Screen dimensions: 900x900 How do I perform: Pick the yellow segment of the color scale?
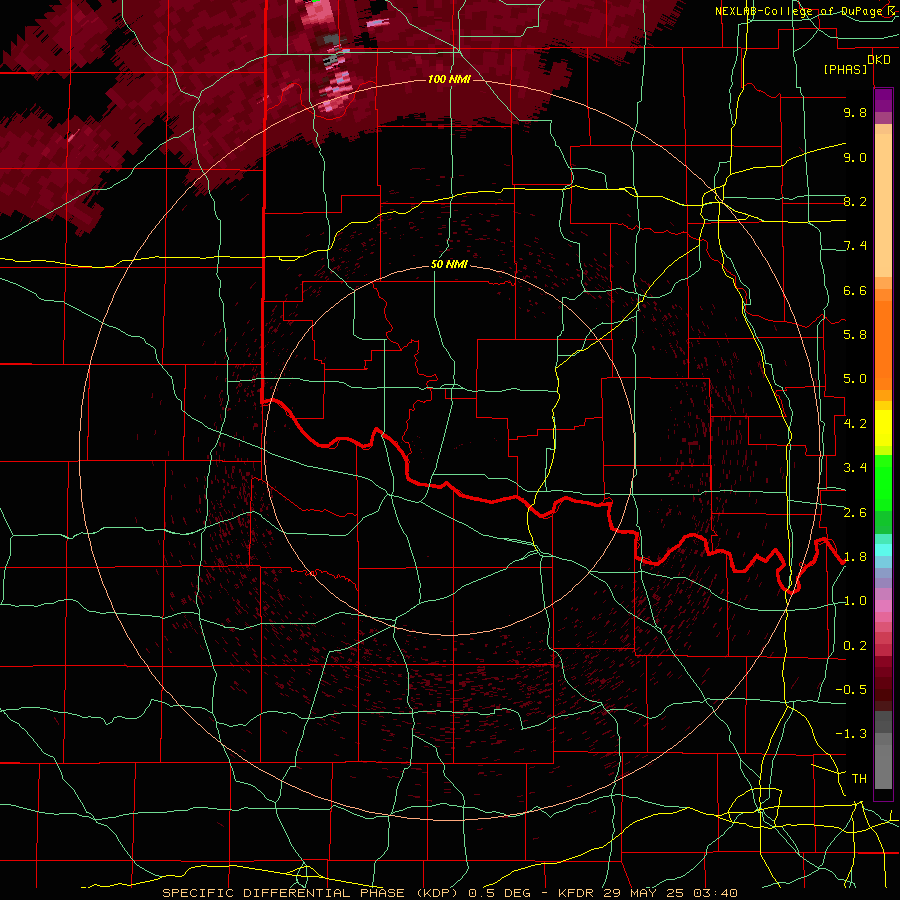pyautogui.click(x=883, y=428)
